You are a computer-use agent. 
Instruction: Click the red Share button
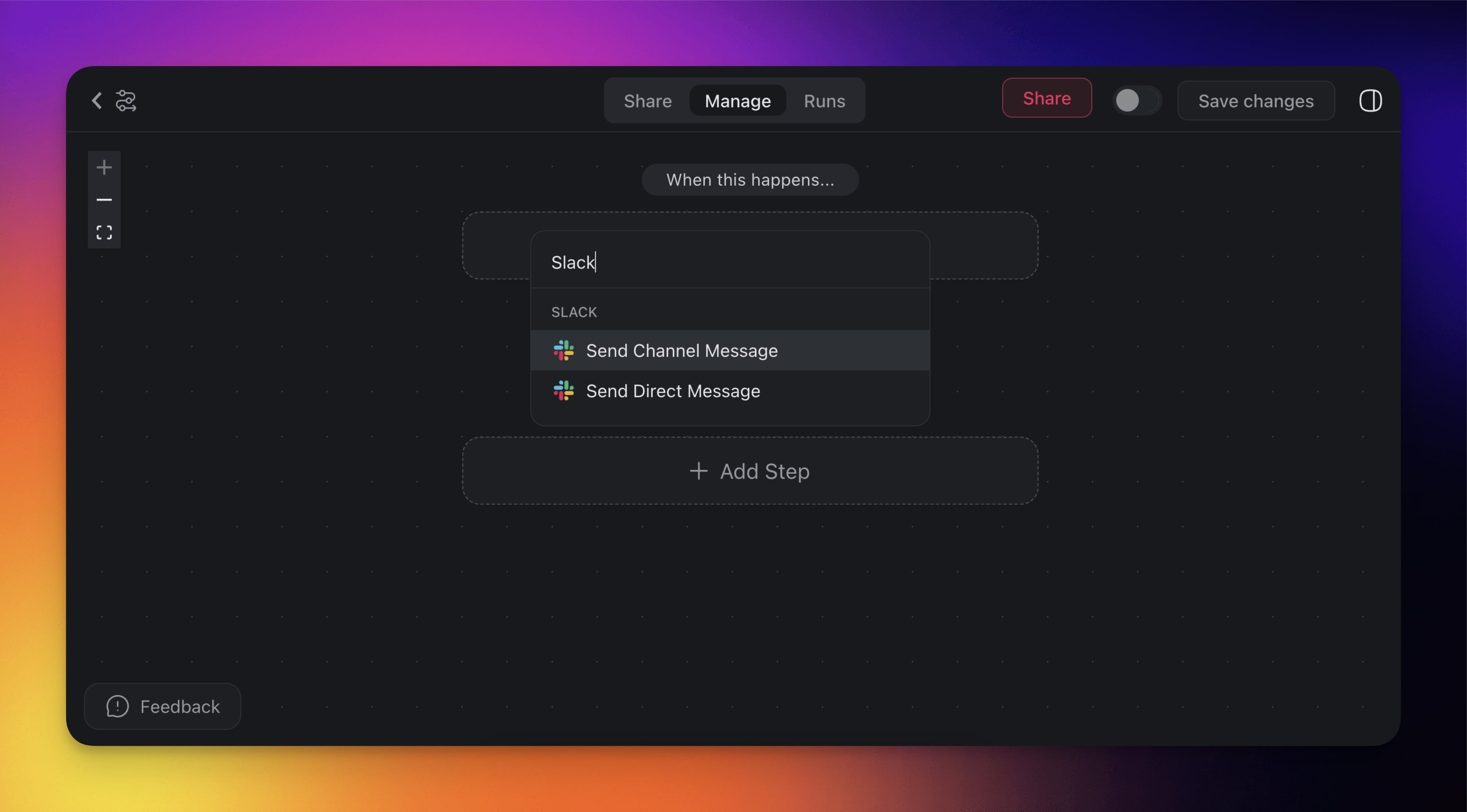point(1046,98)
